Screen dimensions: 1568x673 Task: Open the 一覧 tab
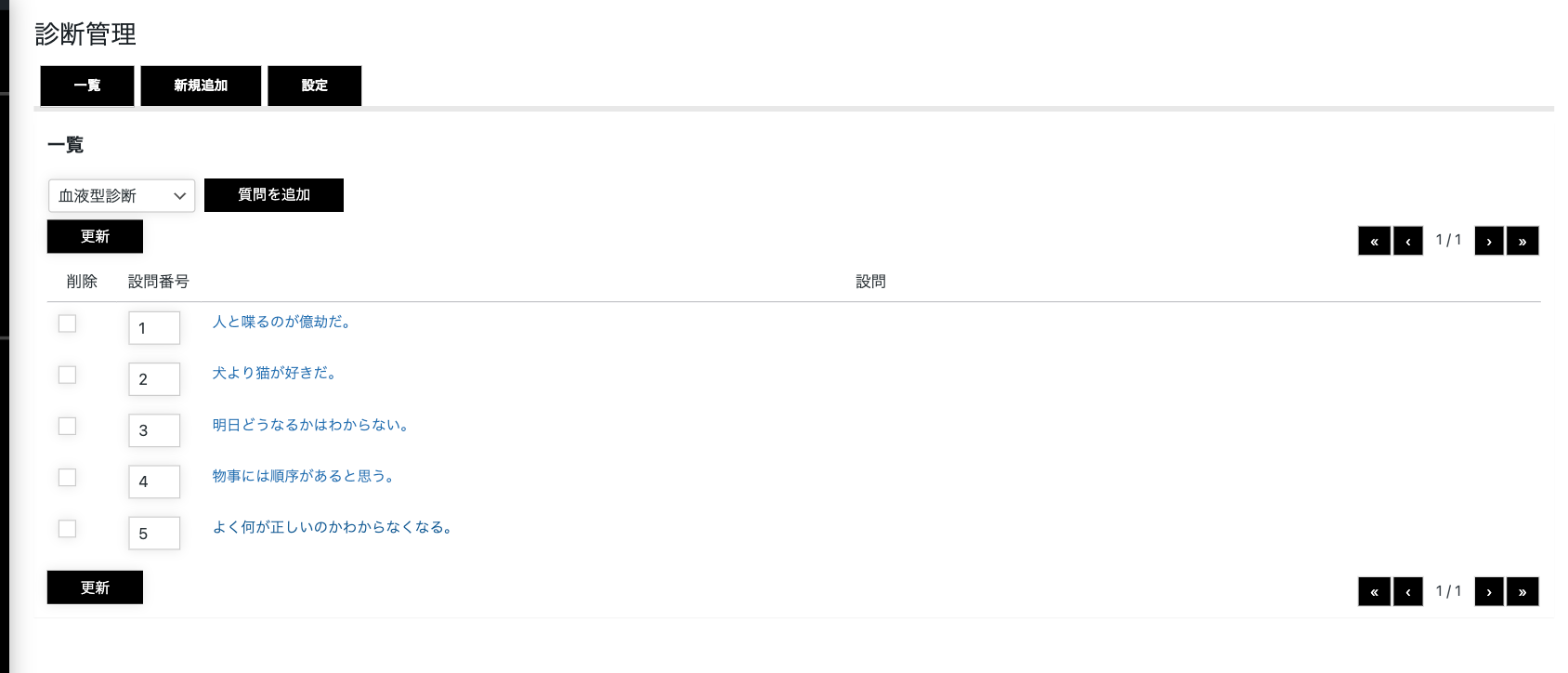pyautogui.click(x=87, y=86)
